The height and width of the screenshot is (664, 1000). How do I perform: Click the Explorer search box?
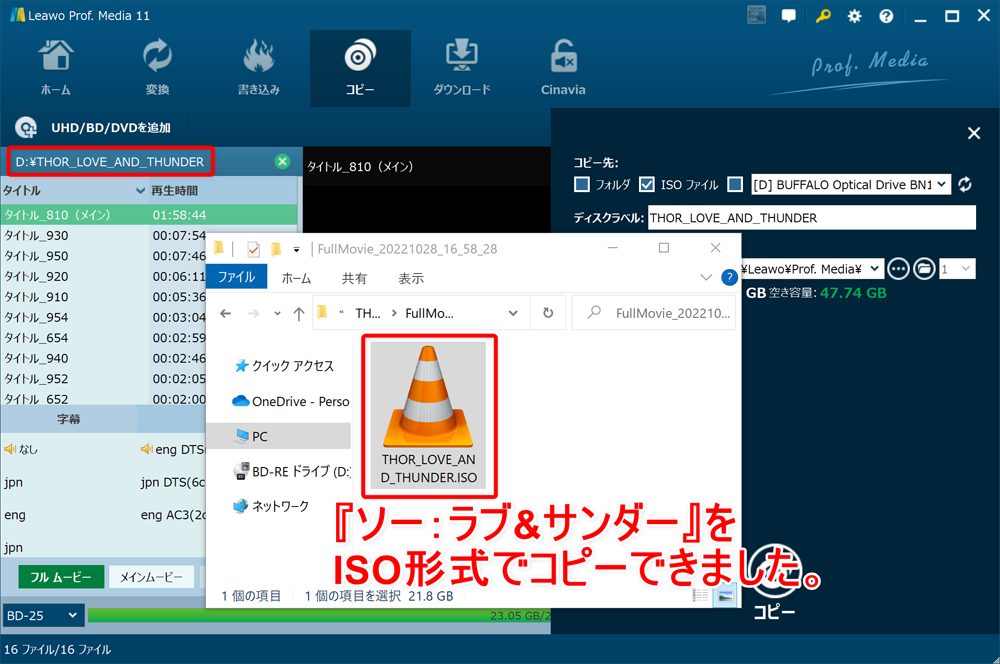click(654, 313)
